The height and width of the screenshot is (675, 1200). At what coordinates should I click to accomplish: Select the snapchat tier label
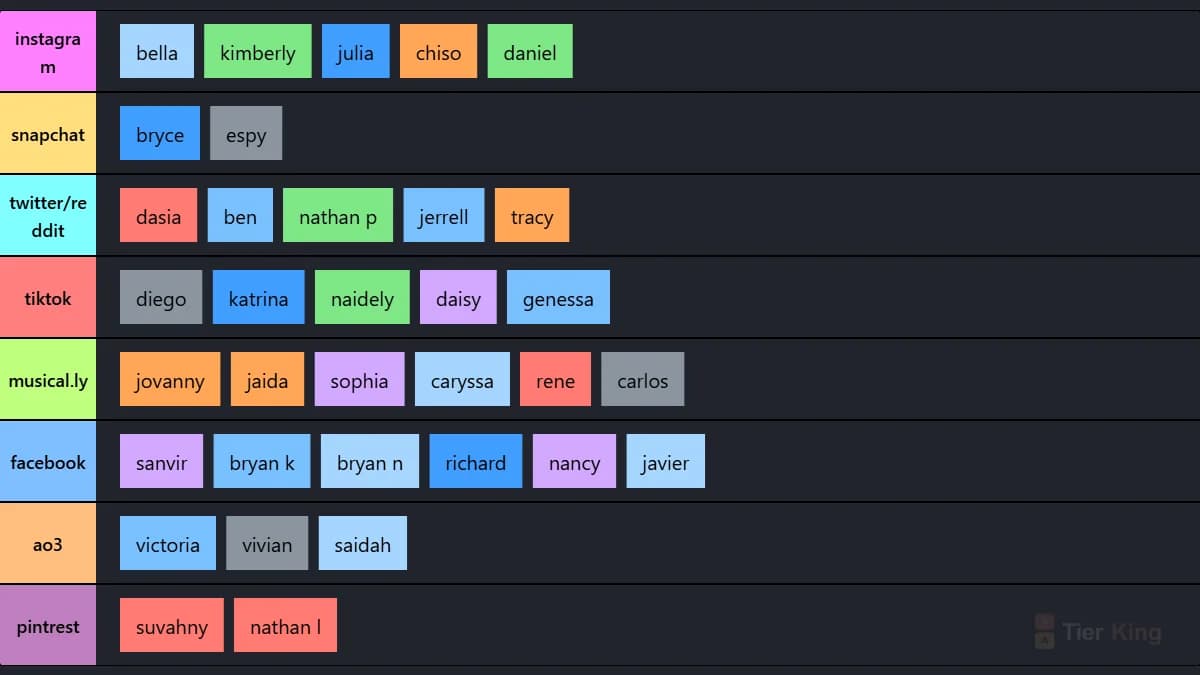(48, 134)
